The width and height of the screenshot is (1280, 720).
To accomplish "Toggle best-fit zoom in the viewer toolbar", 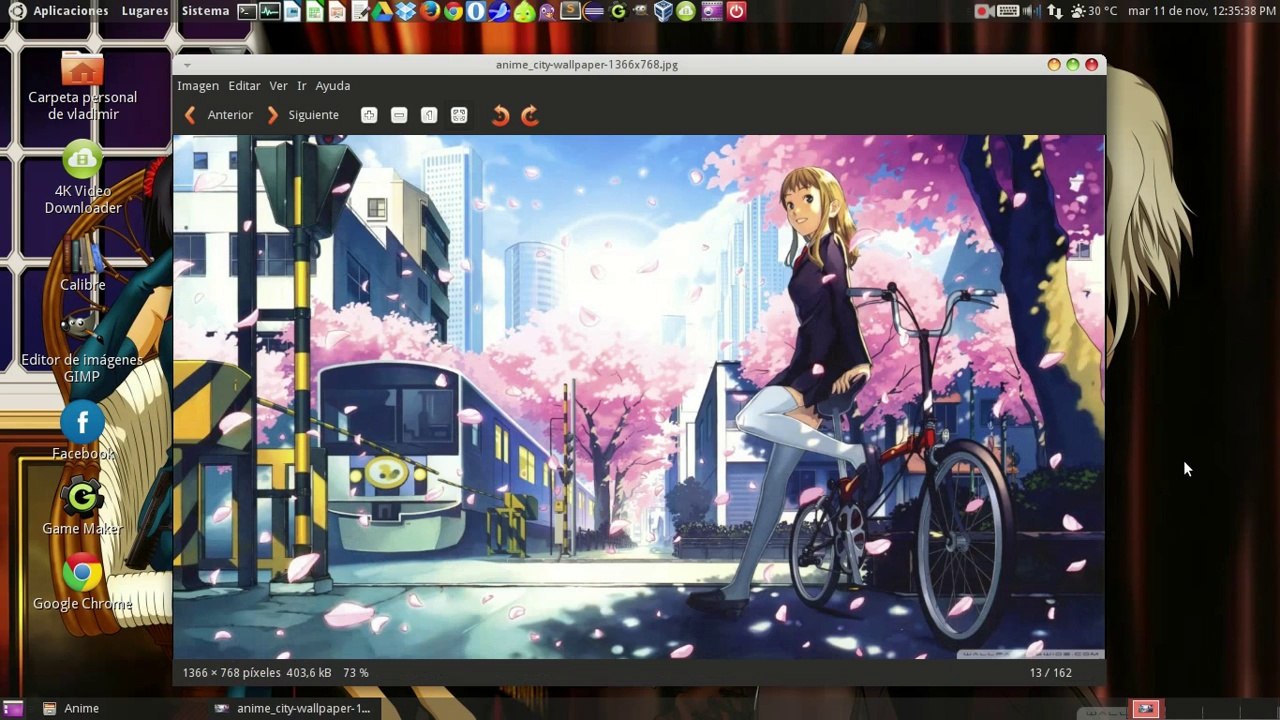I will (x=459, y=115).
